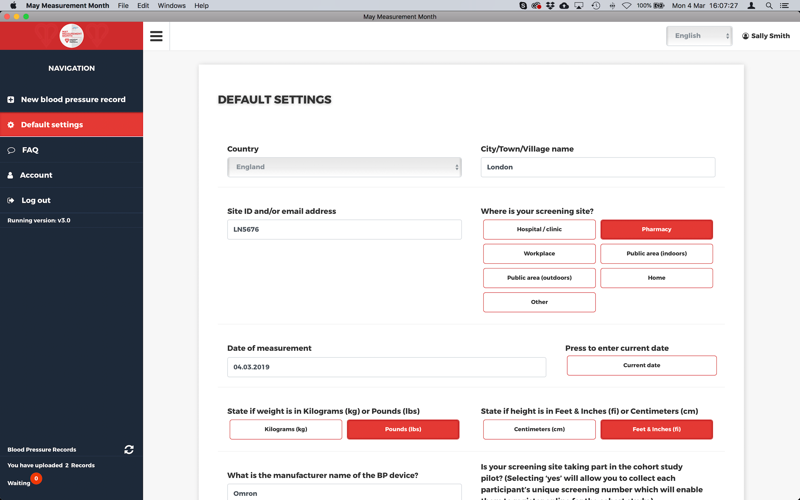Image resolution: width=800 pixels, height=500 pixels.
Task: Open Spotlight search icon
Action: click(768, 6)
